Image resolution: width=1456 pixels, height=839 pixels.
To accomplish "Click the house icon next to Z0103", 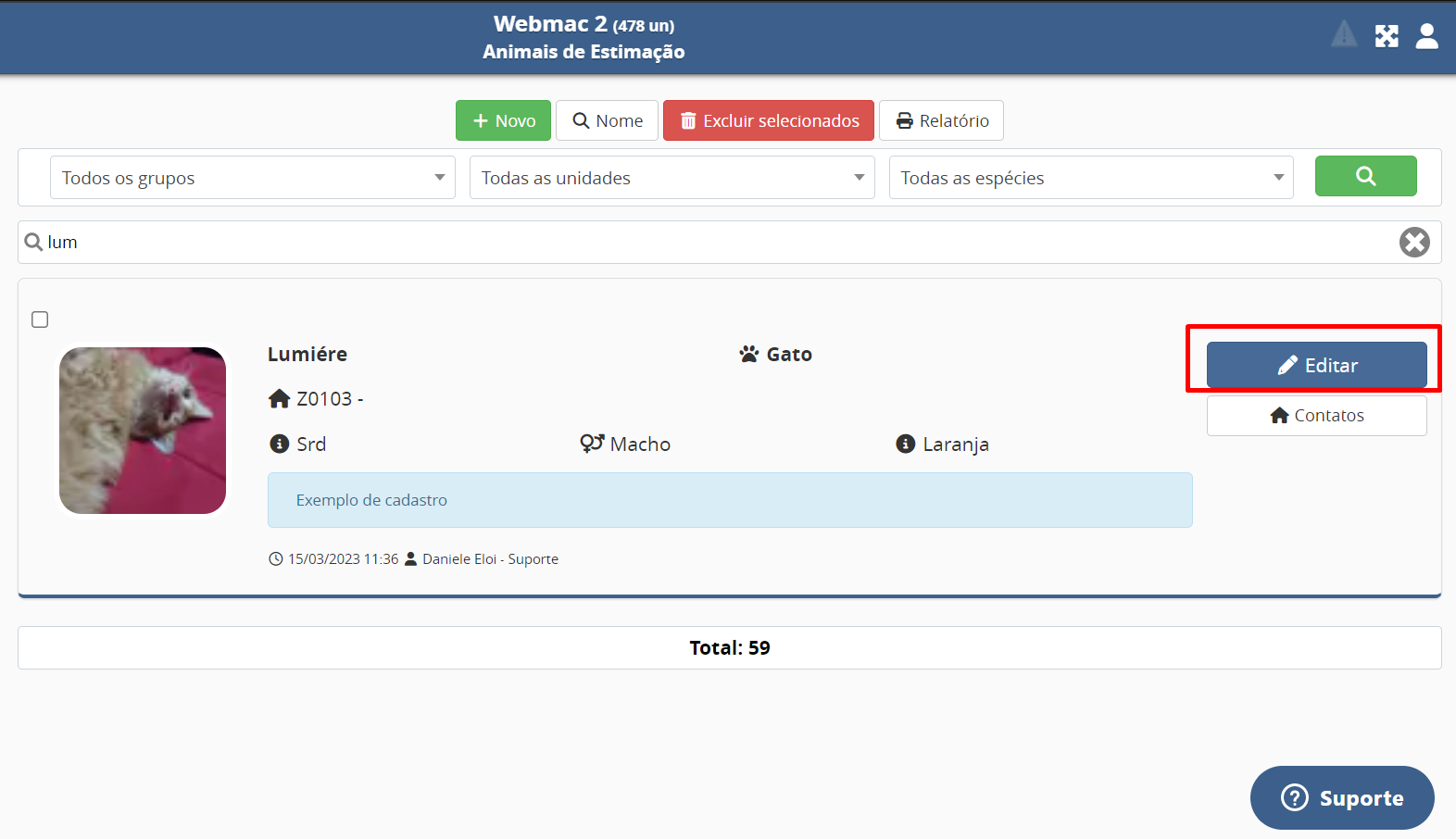I will (x=279, y=399).
